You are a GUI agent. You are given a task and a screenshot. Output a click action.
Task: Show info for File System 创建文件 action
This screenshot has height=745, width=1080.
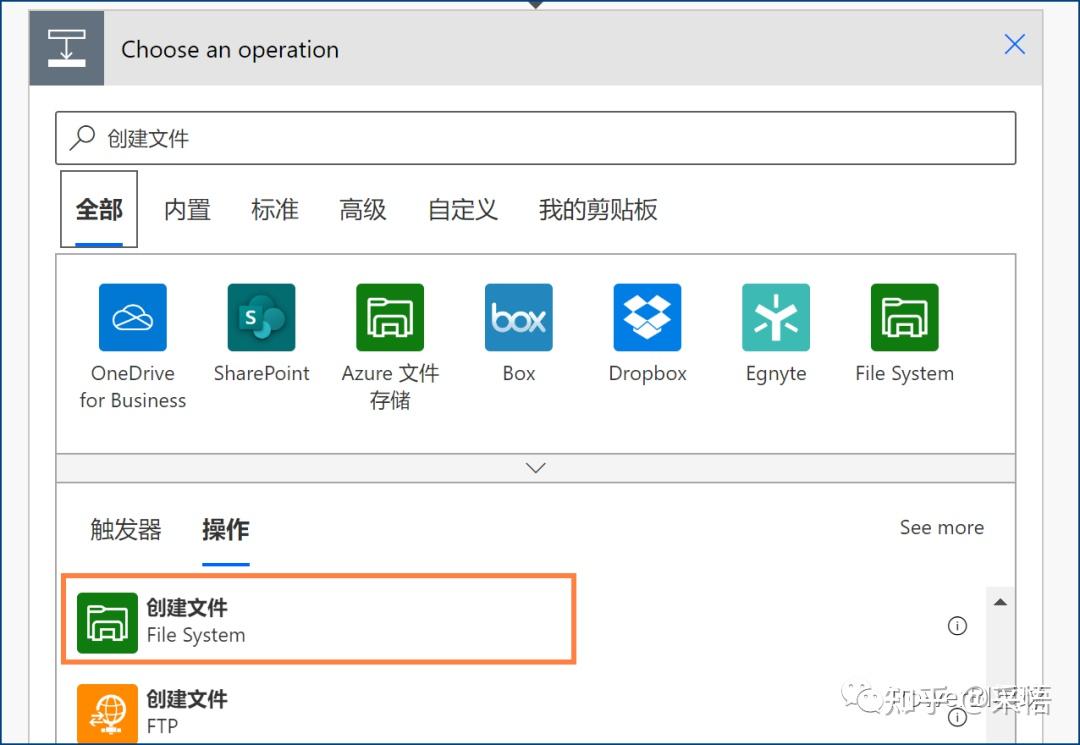[957, 626]
